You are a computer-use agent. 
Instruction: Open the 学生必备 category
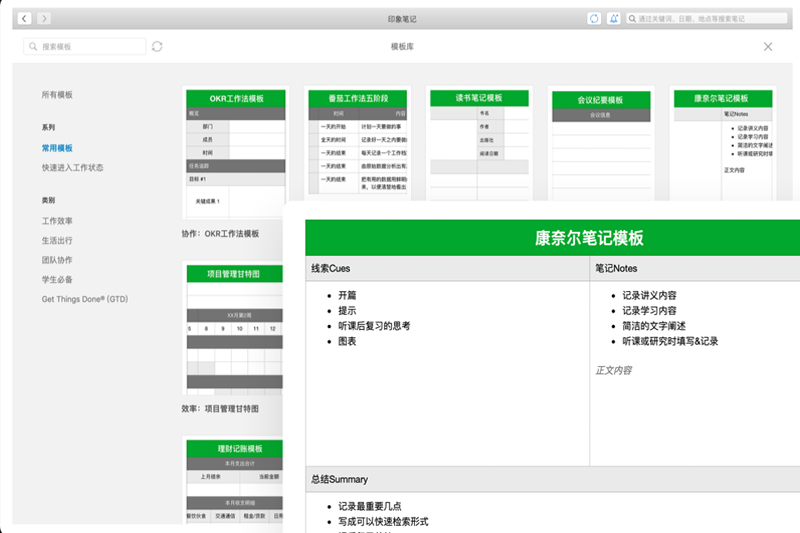point(57,280)
